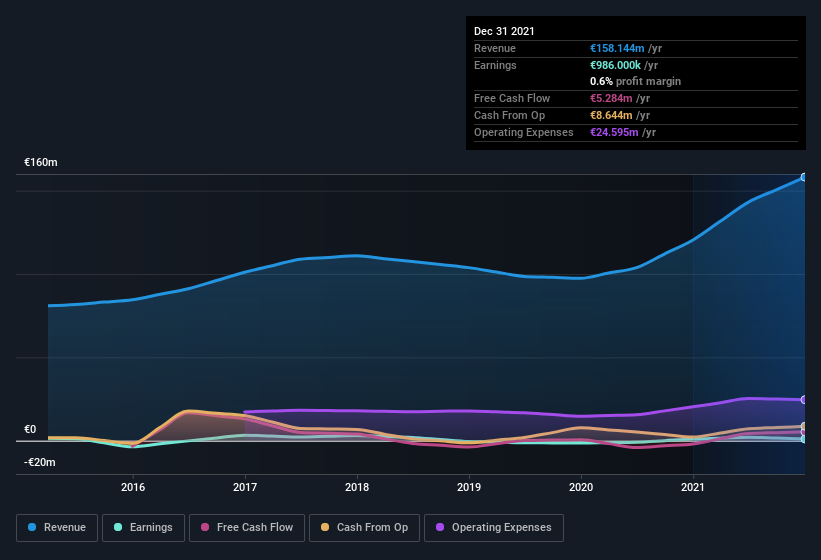Screen dimensions: 821x560
Task: Toggle the Earnings series legend button
Action: click(x=143, y=528)
